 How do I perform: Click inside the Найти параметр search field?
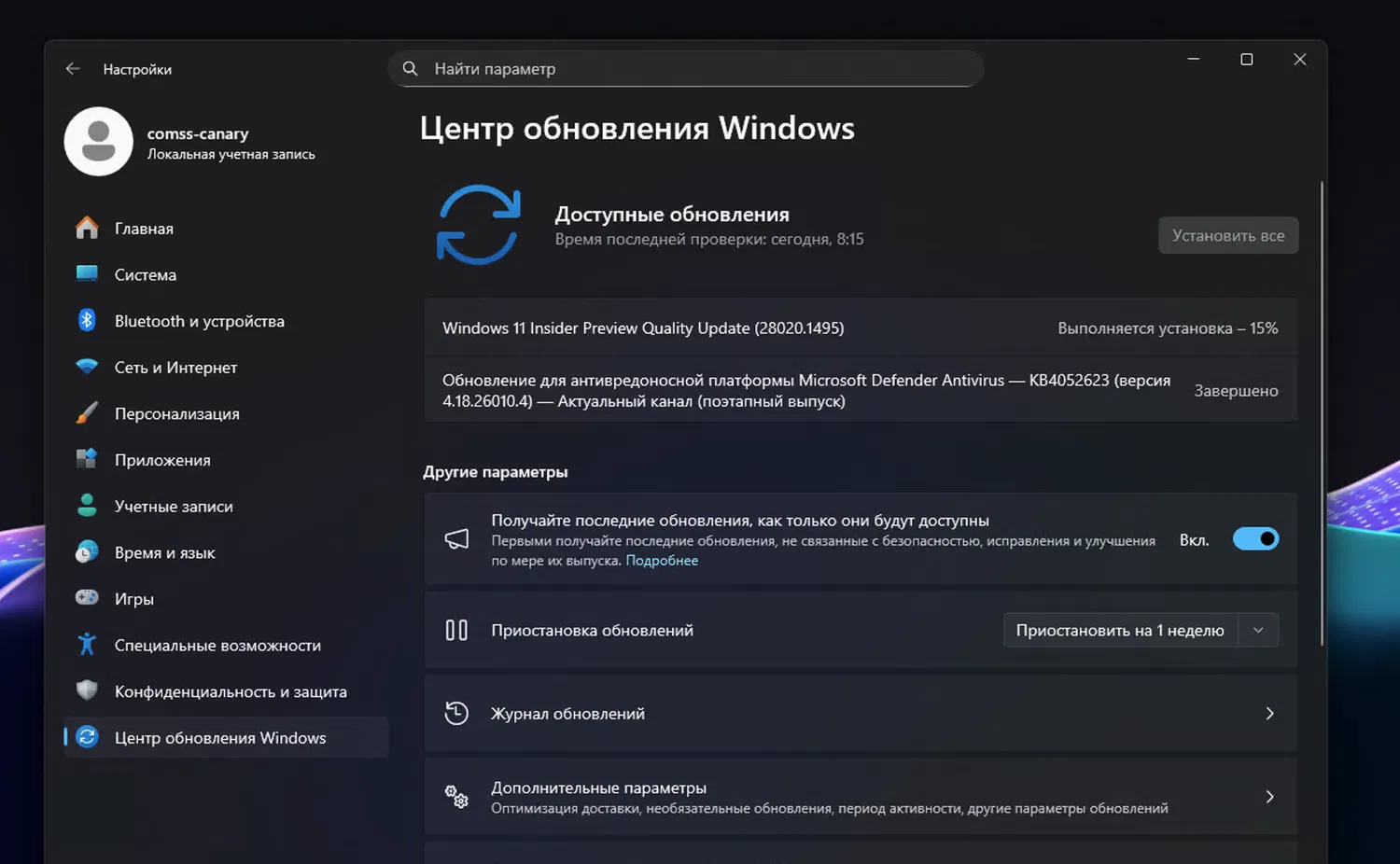click(x=686, y=68)
